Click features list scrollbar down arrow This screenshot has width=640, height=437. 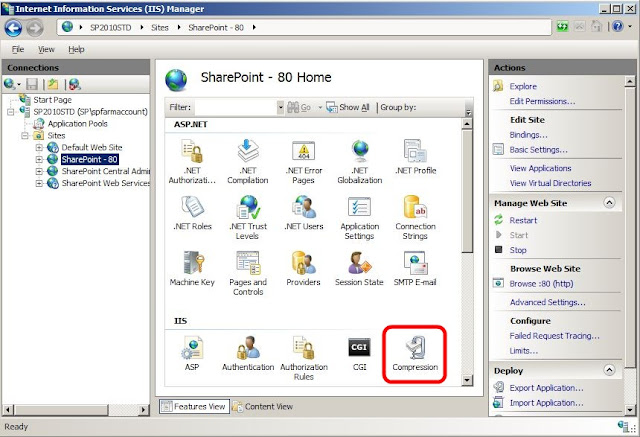pyautogui.click(x=467, y=380)
